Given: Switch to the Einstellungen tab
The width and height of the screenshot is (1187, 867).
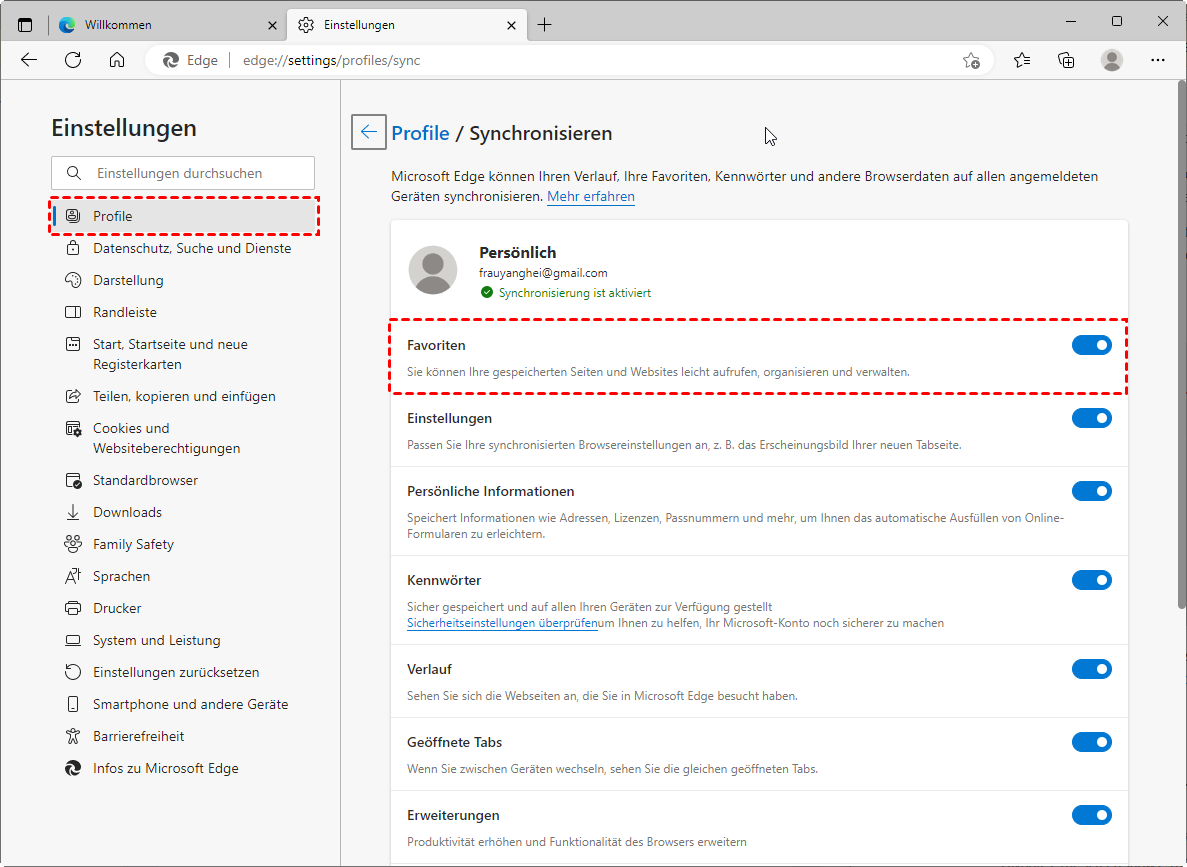Looking at the screenshot, I should click(x=407, y=25).
